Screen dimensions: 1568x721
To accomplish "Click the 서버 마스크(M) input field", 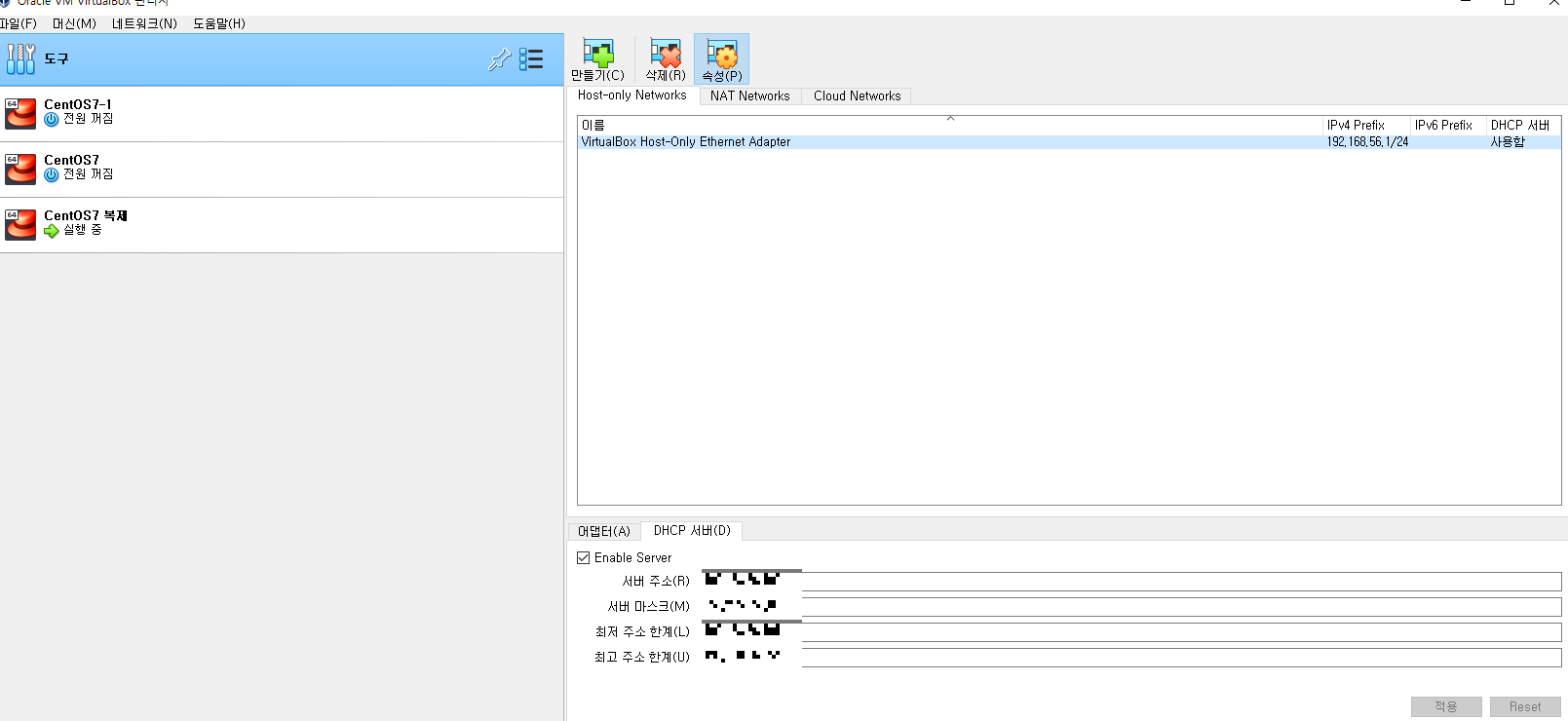I will [x=1131, y=606].
